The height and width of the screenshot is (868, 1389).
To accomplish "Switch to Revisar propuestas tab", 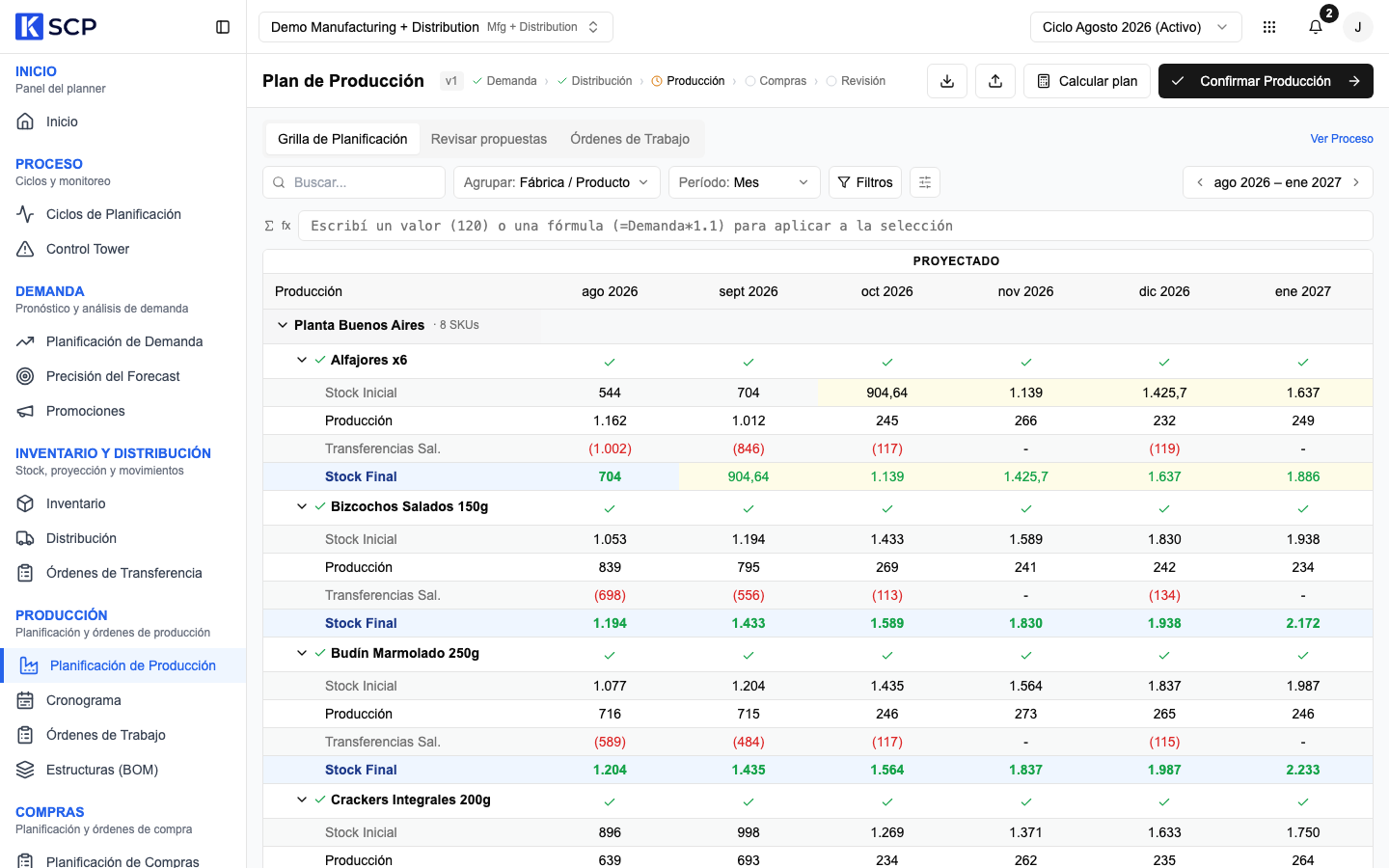I will tap(489, 139).
